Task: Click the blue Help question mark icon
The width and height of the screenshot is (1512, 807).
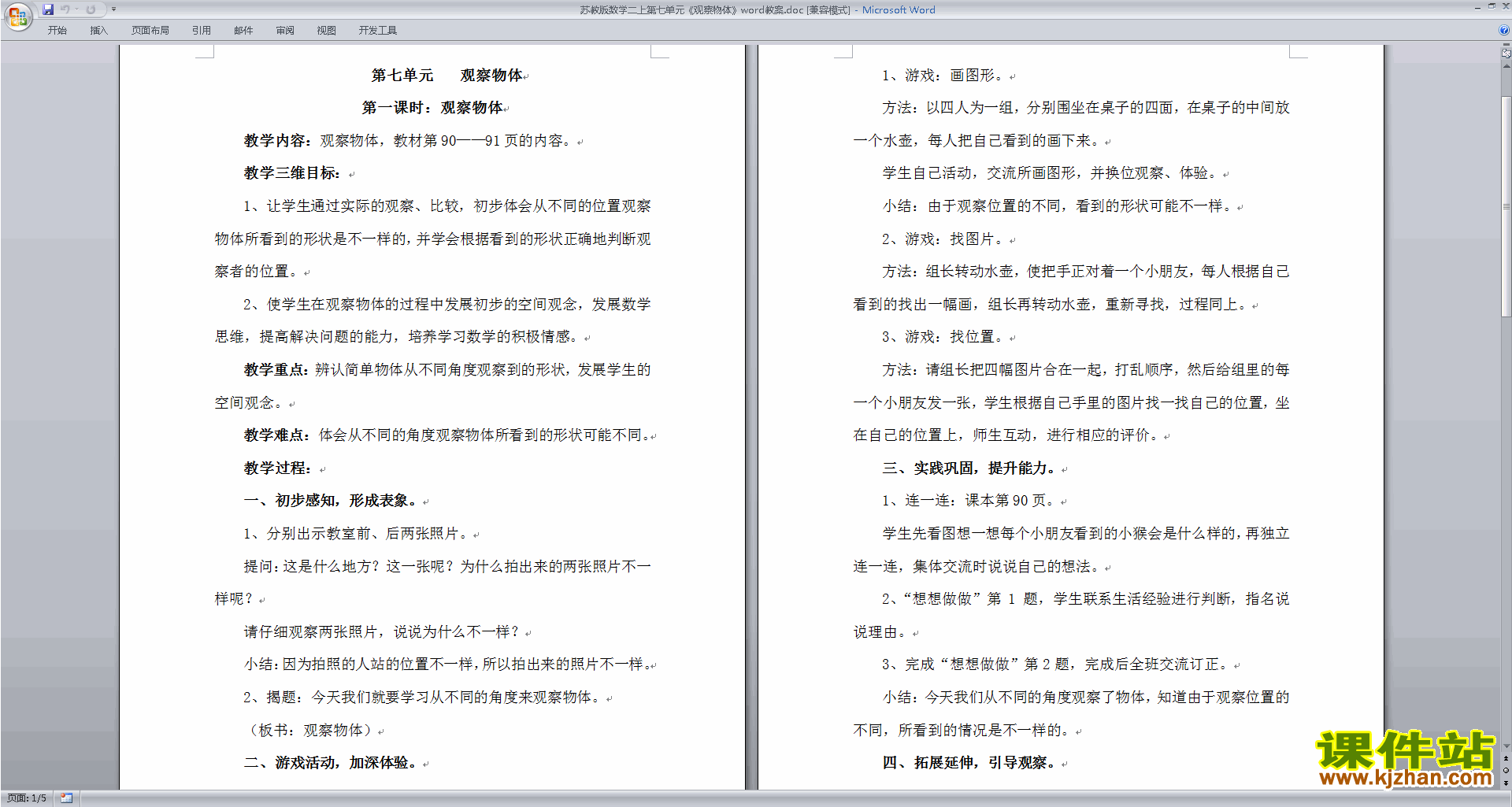Action: pos(1504,30)
